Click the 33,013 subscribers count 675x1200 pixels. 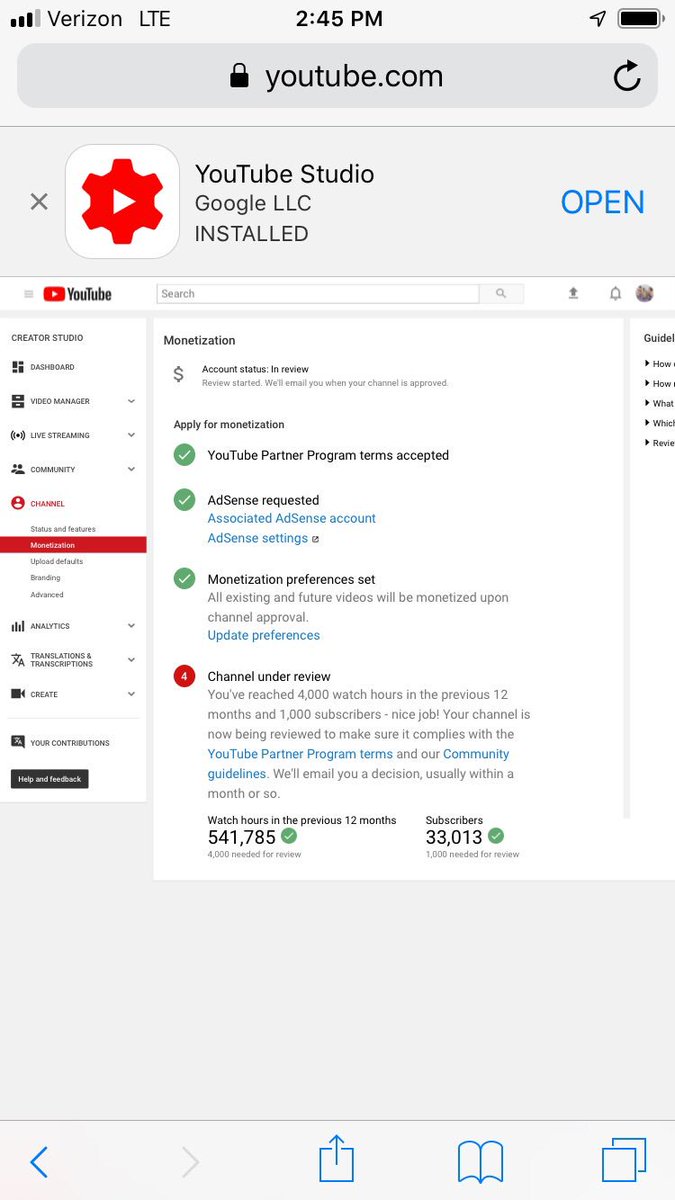[x=454, y=837]
